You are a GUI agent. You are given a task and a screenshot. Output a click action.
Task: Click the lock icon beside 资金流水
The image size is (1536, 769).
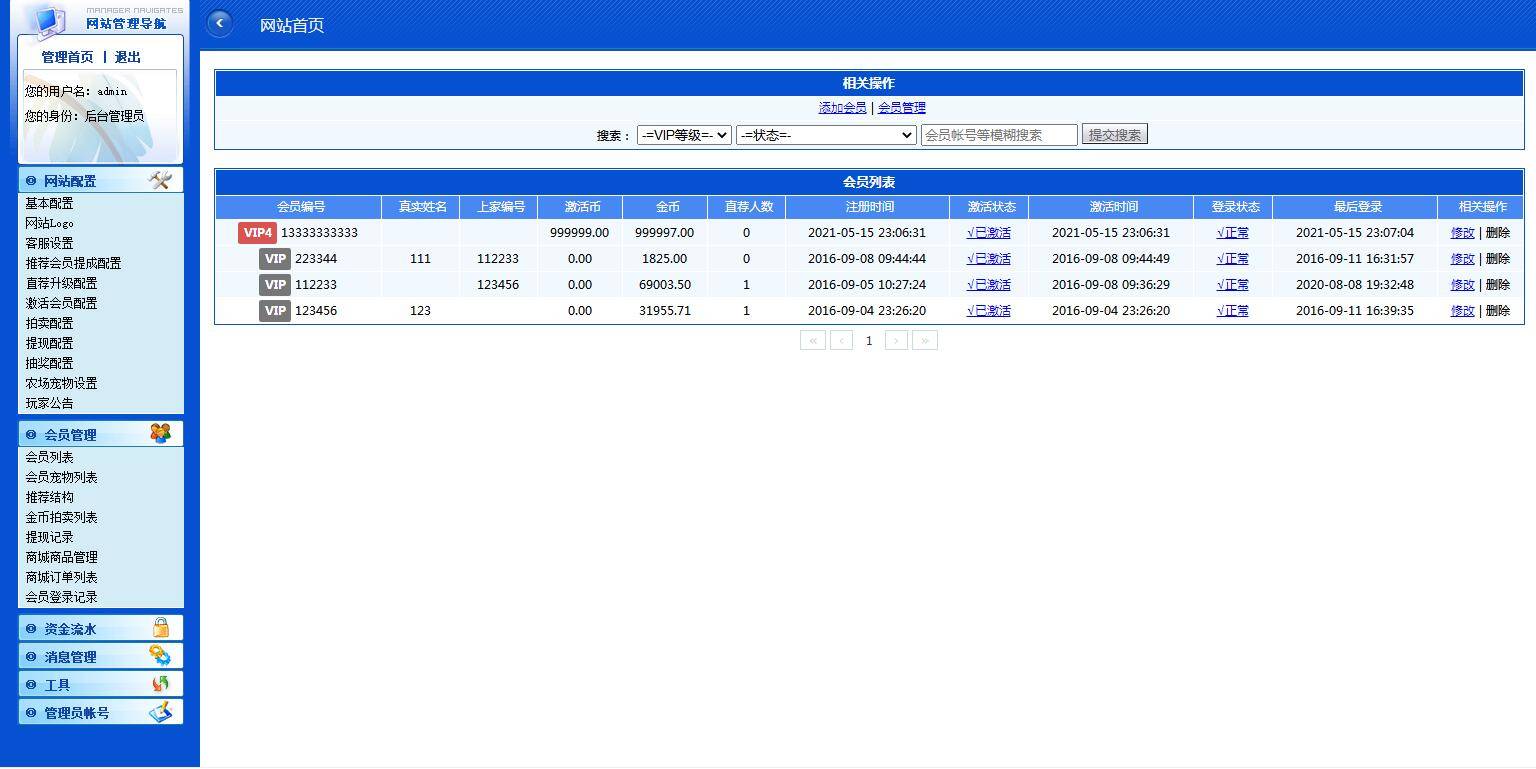tap(160, 628)
